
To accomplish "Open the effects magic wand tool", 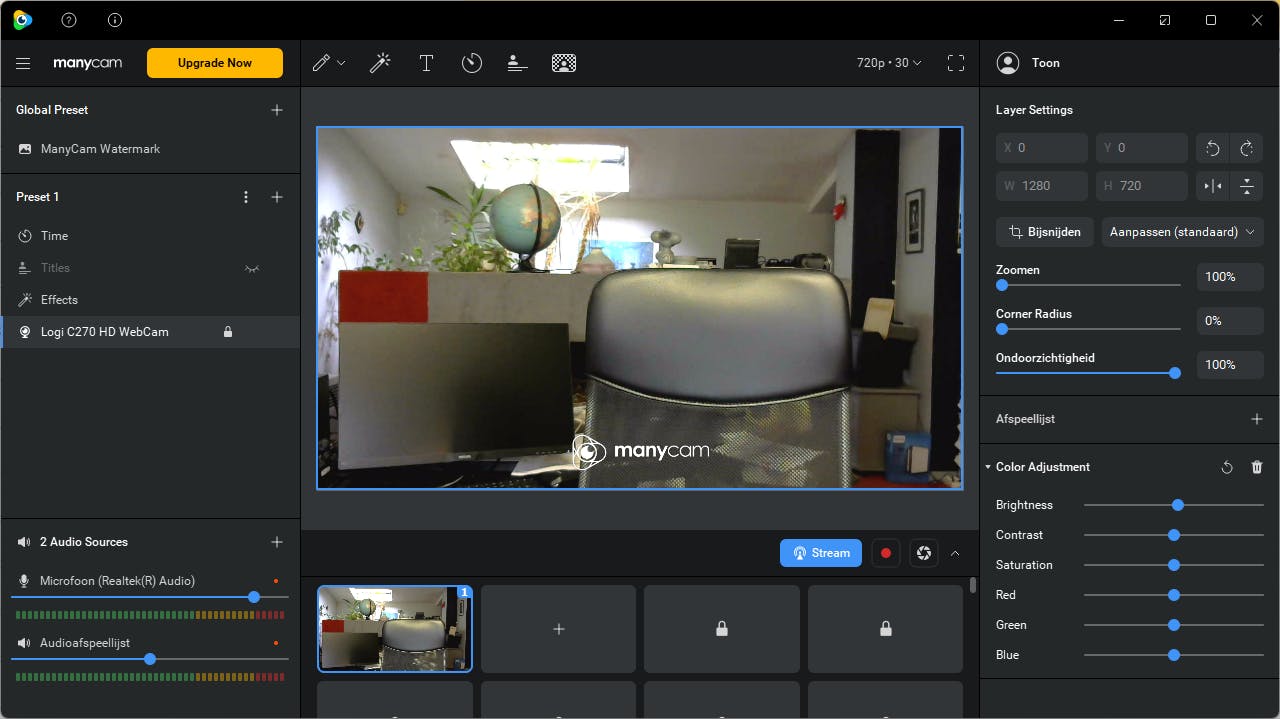I will [x=380, y=63].
